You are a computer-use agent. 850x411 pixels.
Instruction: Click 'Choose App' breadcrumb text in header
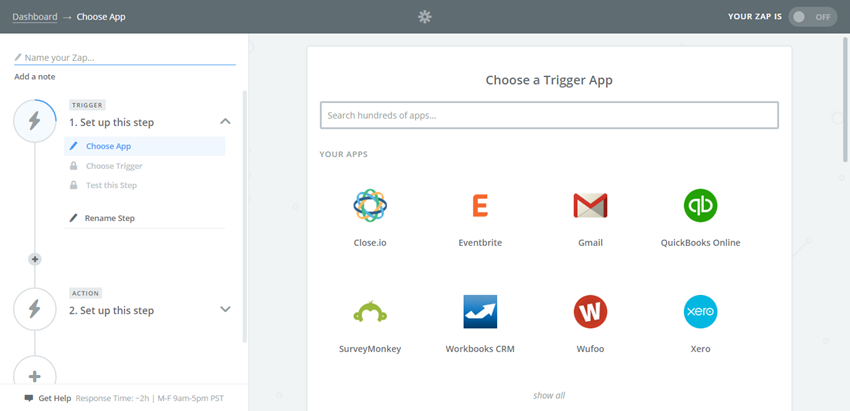[x=101, y=17]
